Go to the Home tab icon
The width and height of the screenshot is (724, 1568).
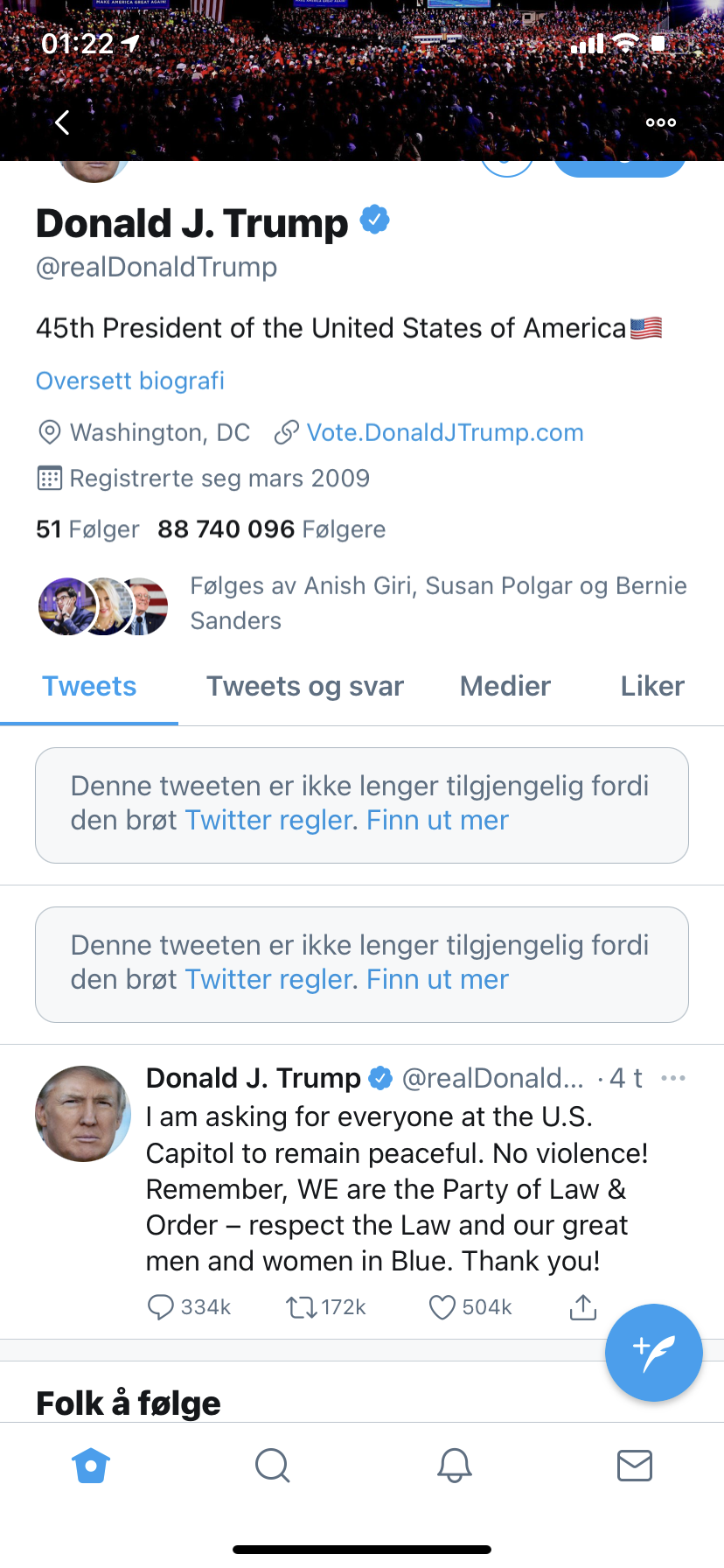(x=91, y=1466)
